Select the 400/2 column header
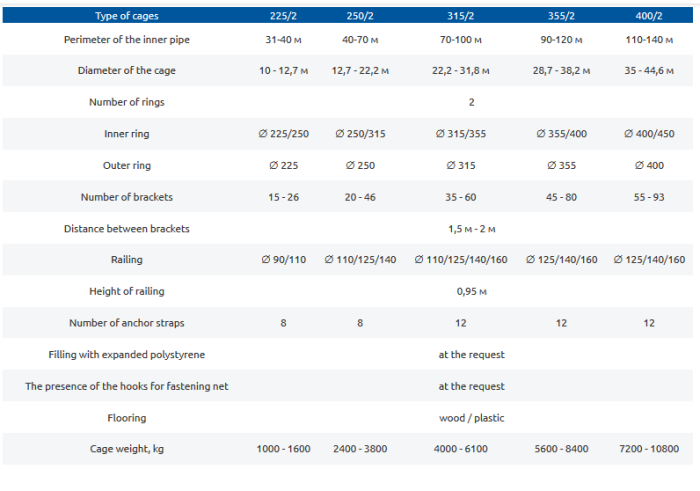The width and height of the screenshot is (700, 491). point(649,16)
